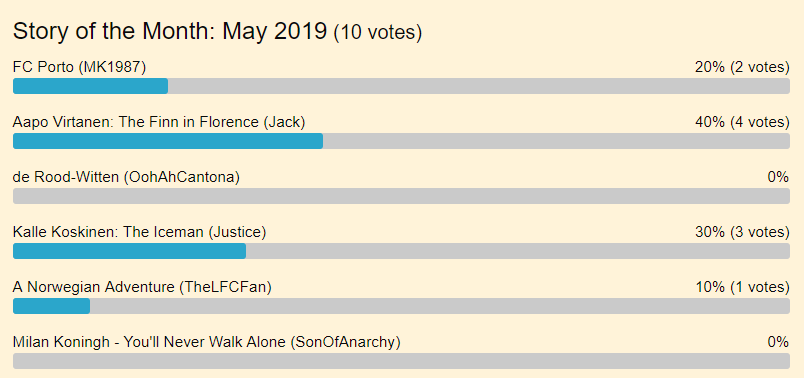
Task: Click the short blue bar for A Norwegian Adventure
Action: [51, 306]
